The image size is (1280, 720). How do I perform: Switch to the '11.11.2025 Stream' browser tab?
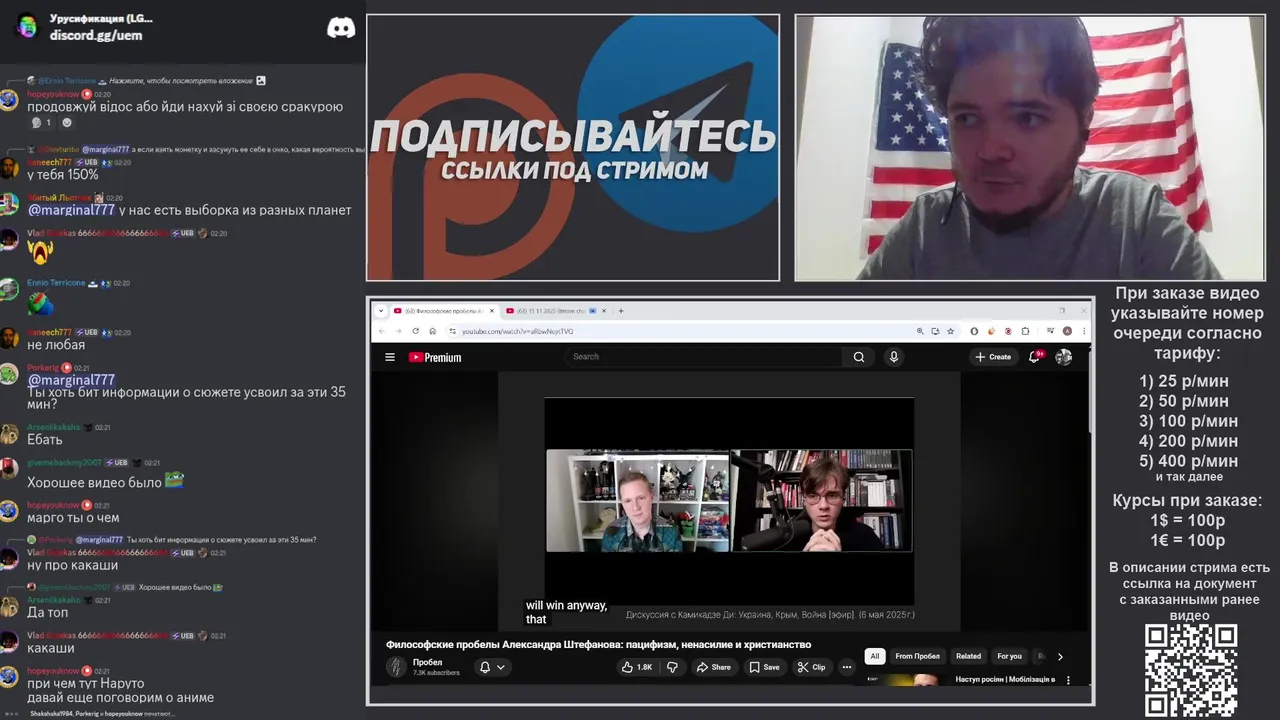coord(555,311)
